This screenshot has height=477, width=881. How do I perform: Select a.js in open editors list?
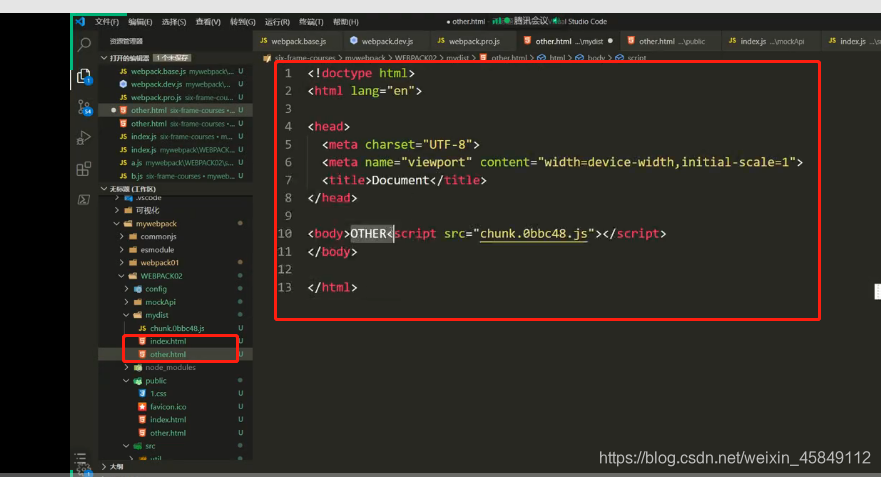[175, 163]
